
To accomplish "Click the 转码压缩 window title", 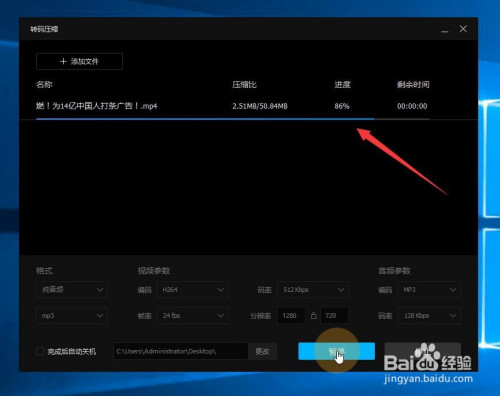I will point(44,29).
